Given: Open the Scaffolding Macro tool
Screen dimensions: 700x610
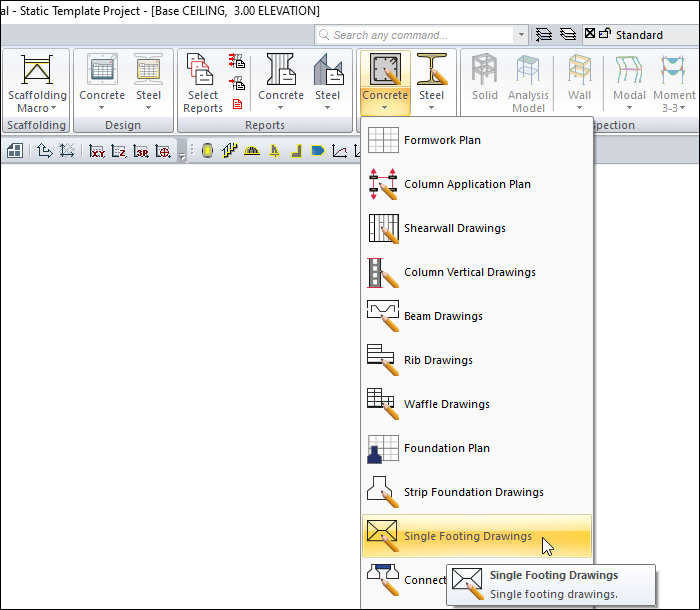Looking at the screenshot, I should [36, 84].
